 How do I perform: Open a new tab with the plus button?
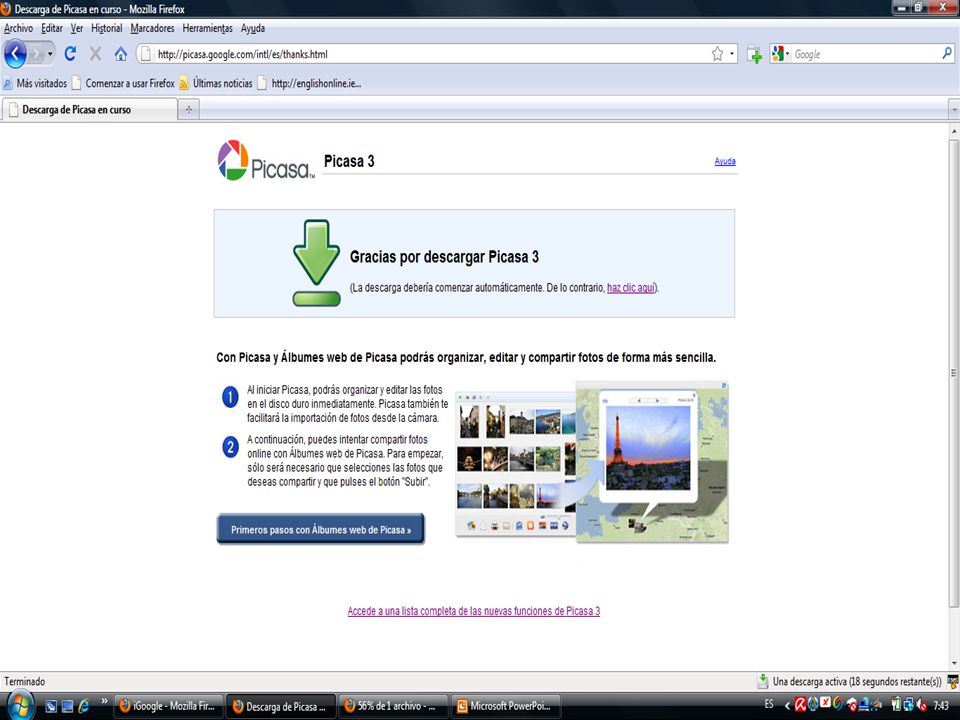189,110
